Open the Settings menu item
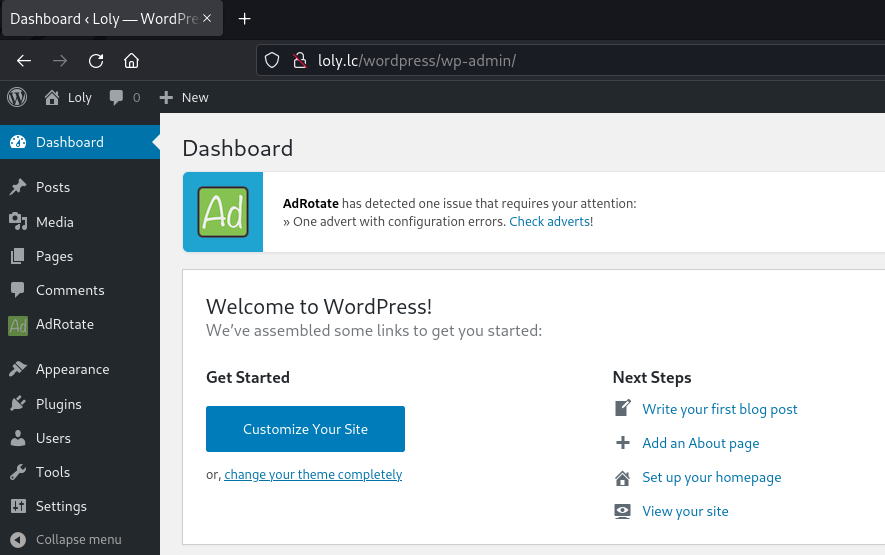885x555 pixels. point(61,506)
